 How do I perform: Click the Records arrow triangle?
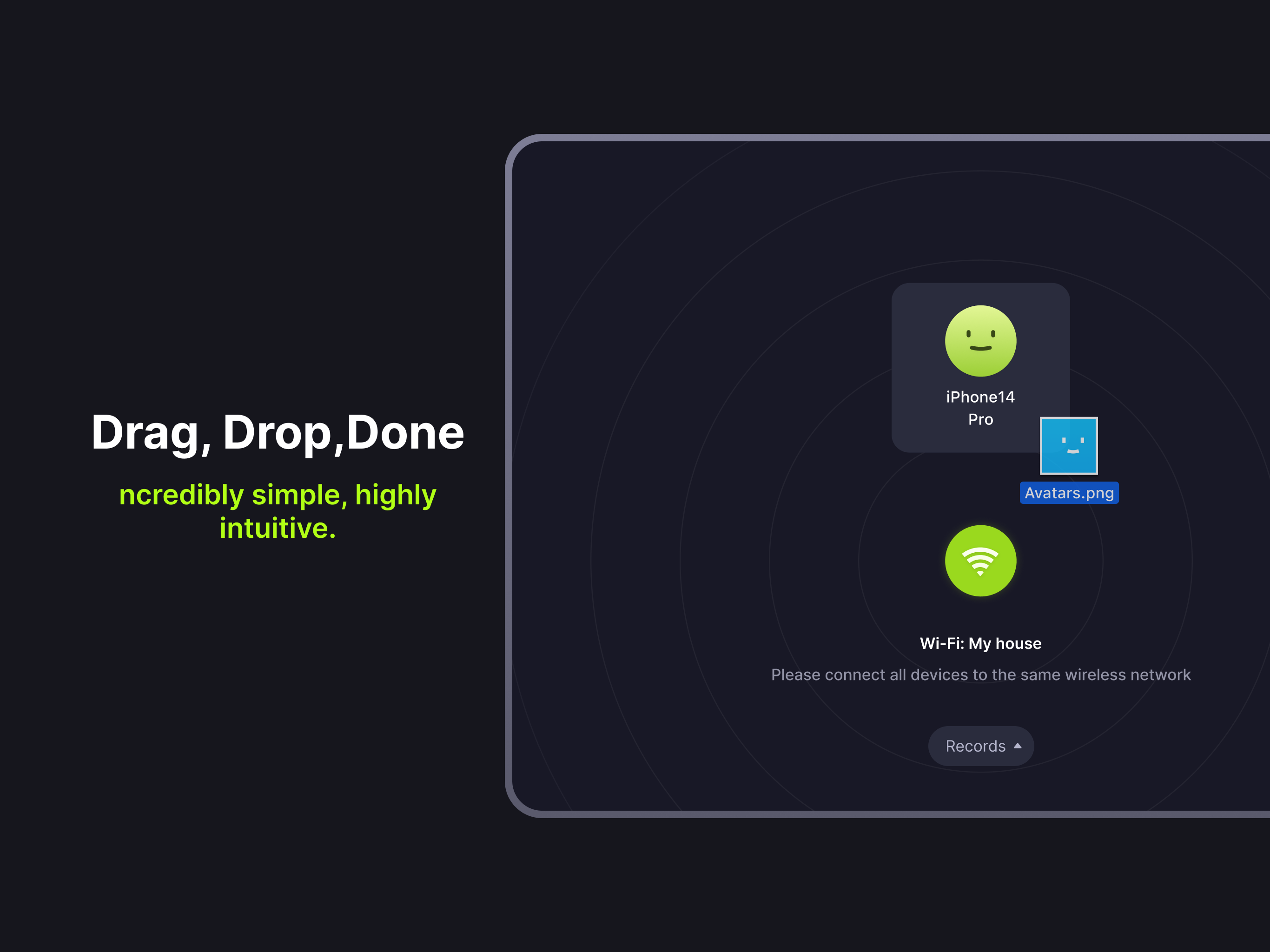tap(1018, 746)
